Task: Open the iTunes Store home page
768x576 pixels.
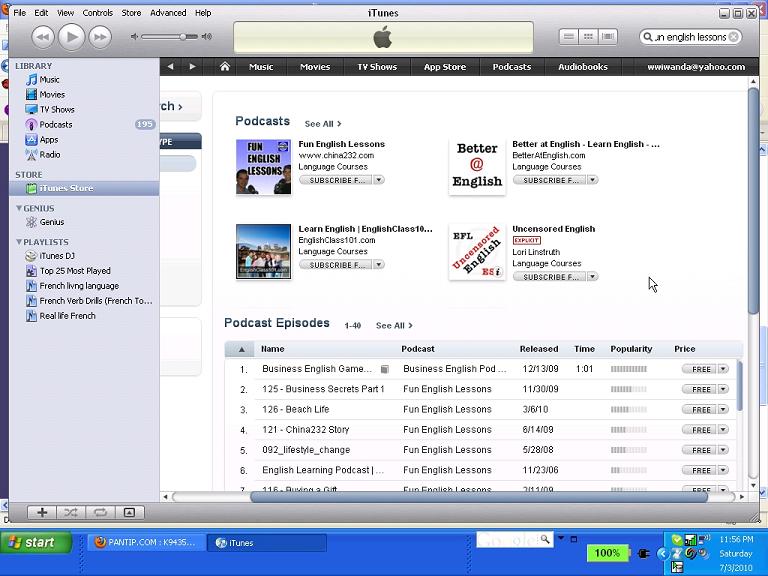Action: coord(225,67)
